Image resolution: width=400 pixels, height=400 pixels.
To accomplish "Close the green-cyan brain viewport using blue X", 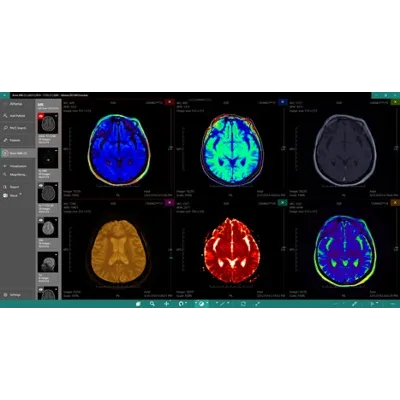I will pos(283,102).
